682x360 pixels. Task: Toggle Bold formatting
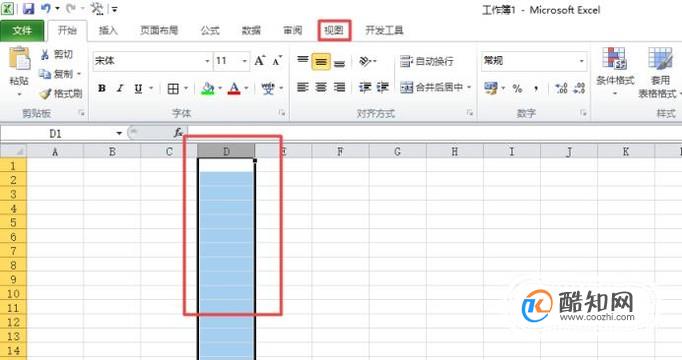pos(102,88)
